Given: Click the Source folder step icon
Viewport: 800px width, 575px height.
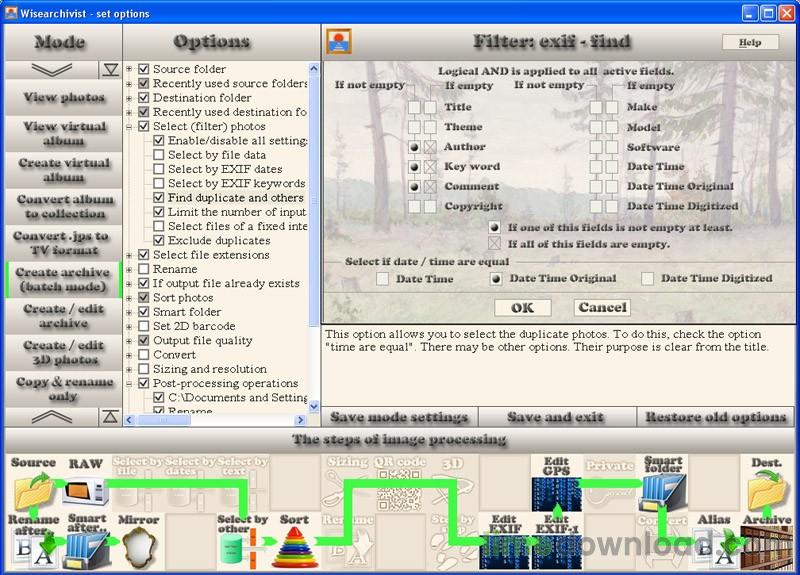Looking at the screenshot, I should pos(34,490).
